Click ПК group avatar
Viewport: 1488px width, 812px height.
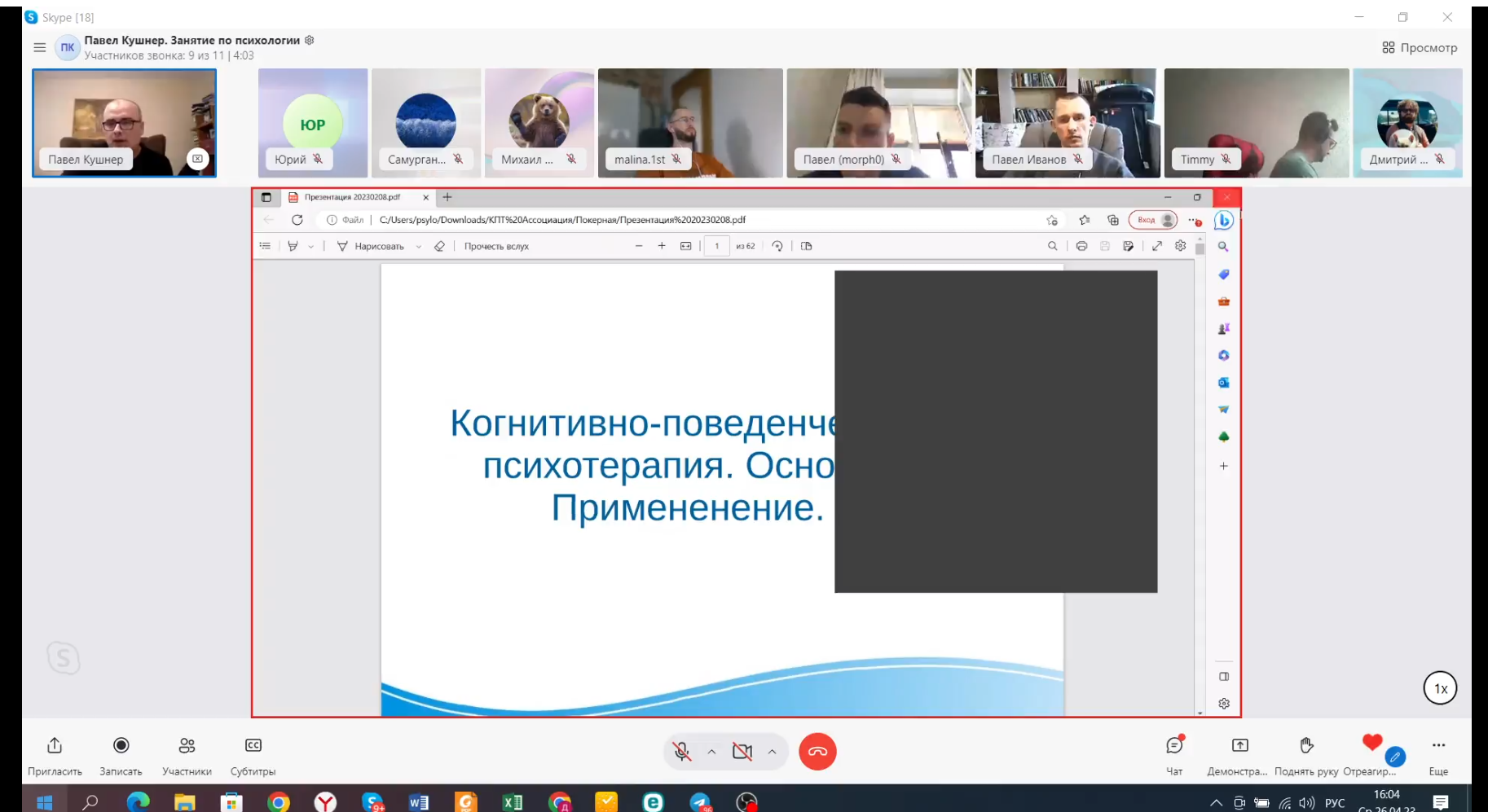pyautogui.click(x=67, y=47)
